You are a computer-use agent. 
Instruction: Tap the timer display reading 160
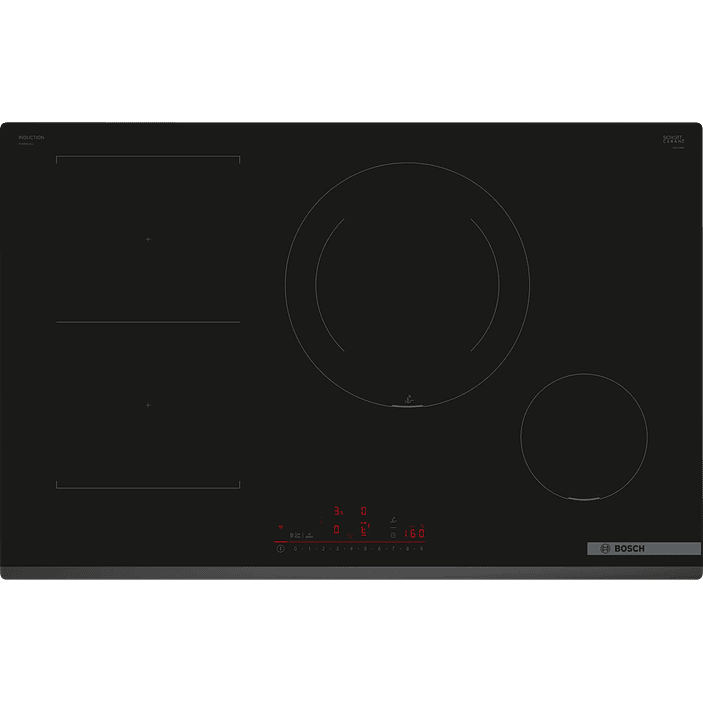point(414,533)
